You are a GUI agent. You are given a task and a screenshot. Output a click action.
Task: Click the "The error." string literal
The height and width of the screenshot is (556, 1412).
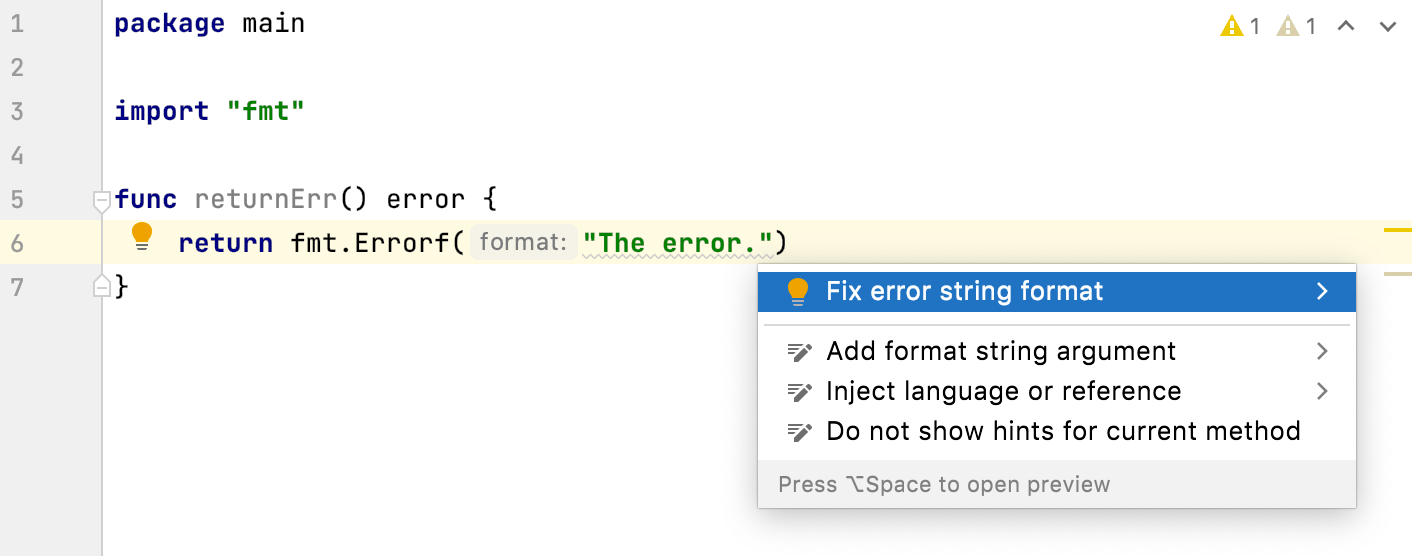679,243
